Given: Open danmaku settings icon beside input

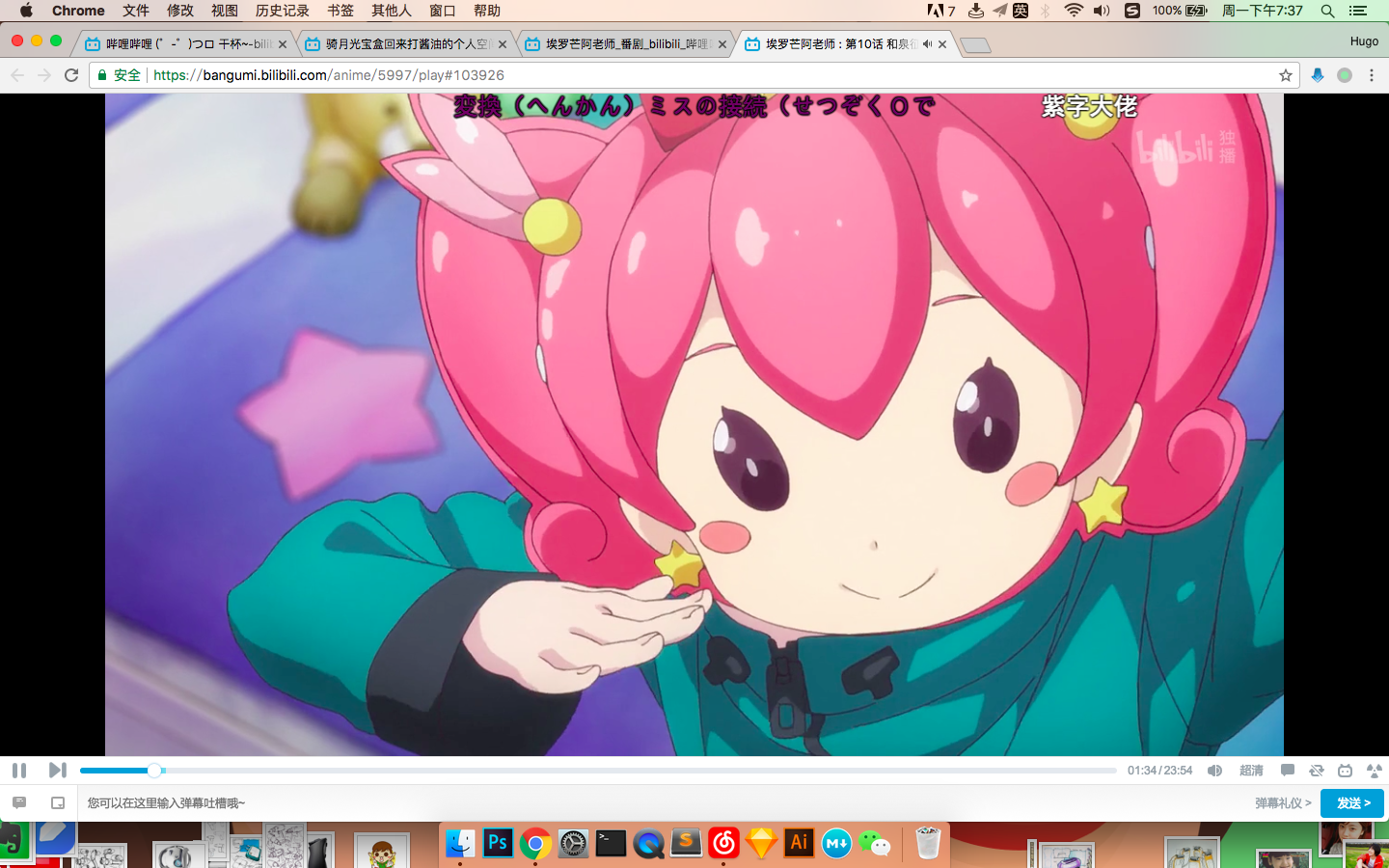Looking at the screenshot, I should [19, 802].
